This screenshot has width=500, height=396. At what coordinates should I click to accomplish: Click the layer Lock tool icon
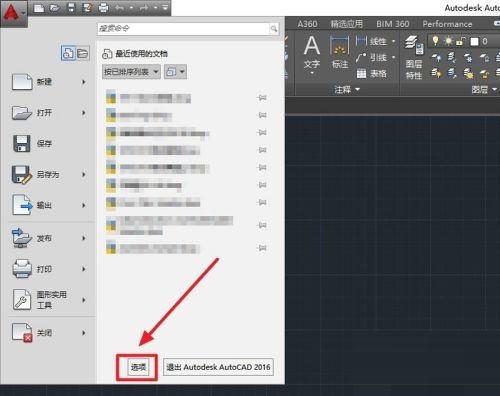tap(484, 57)
